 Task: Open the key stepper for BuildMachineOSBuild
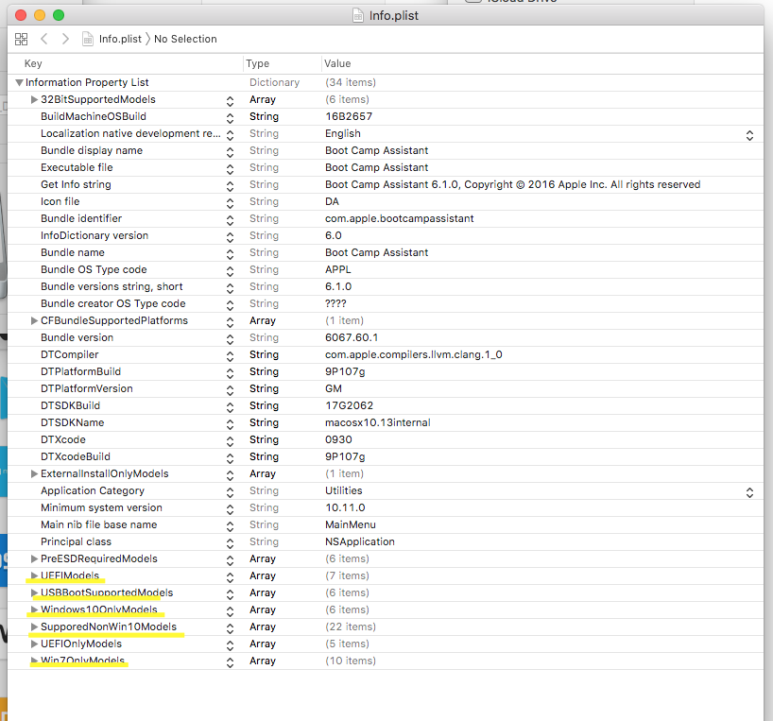click(x=230, y=118)
